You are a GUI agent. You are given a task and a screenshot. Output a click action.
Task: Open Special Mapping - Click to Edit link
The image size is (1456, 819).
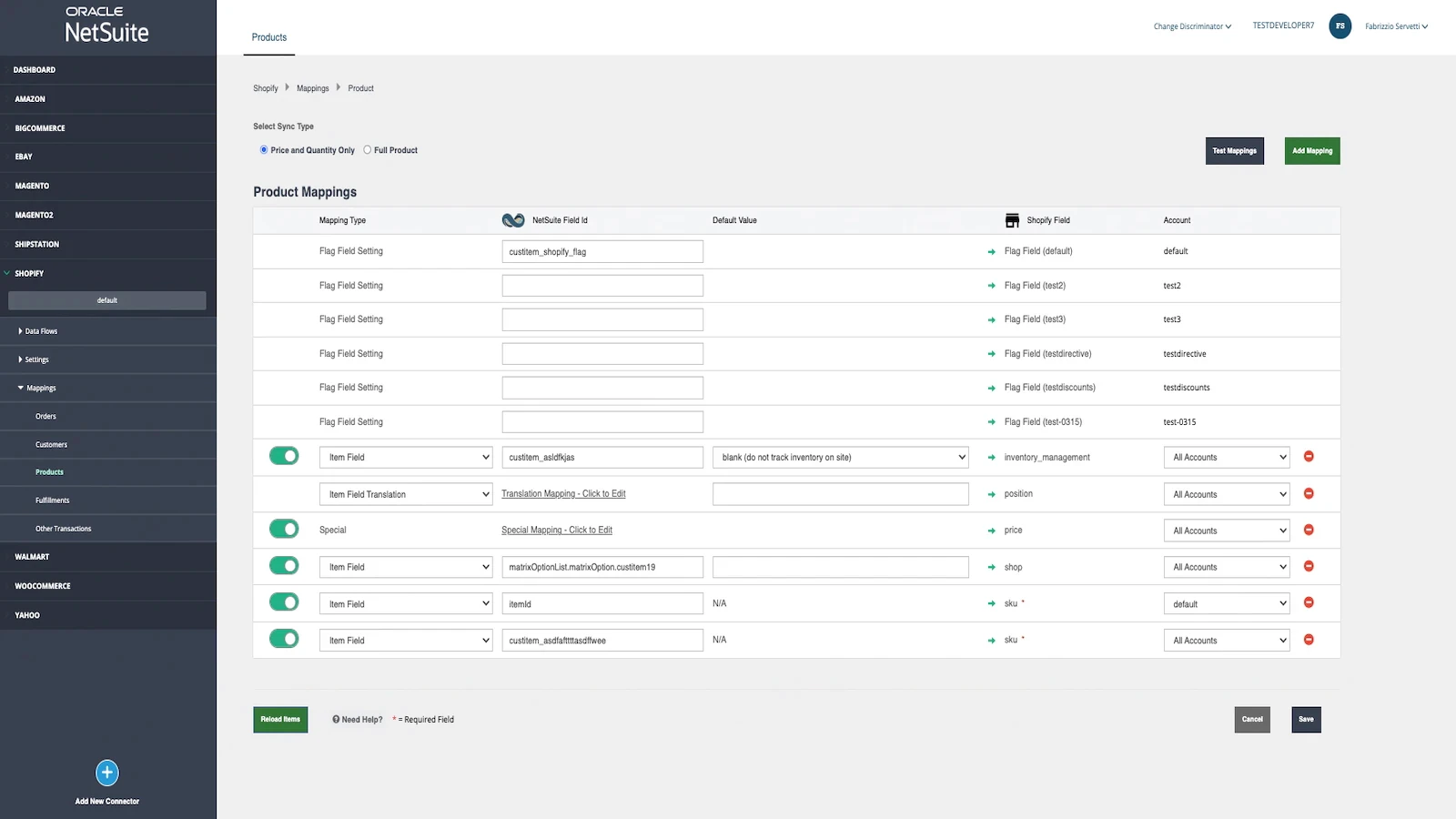tap(557, 531)
